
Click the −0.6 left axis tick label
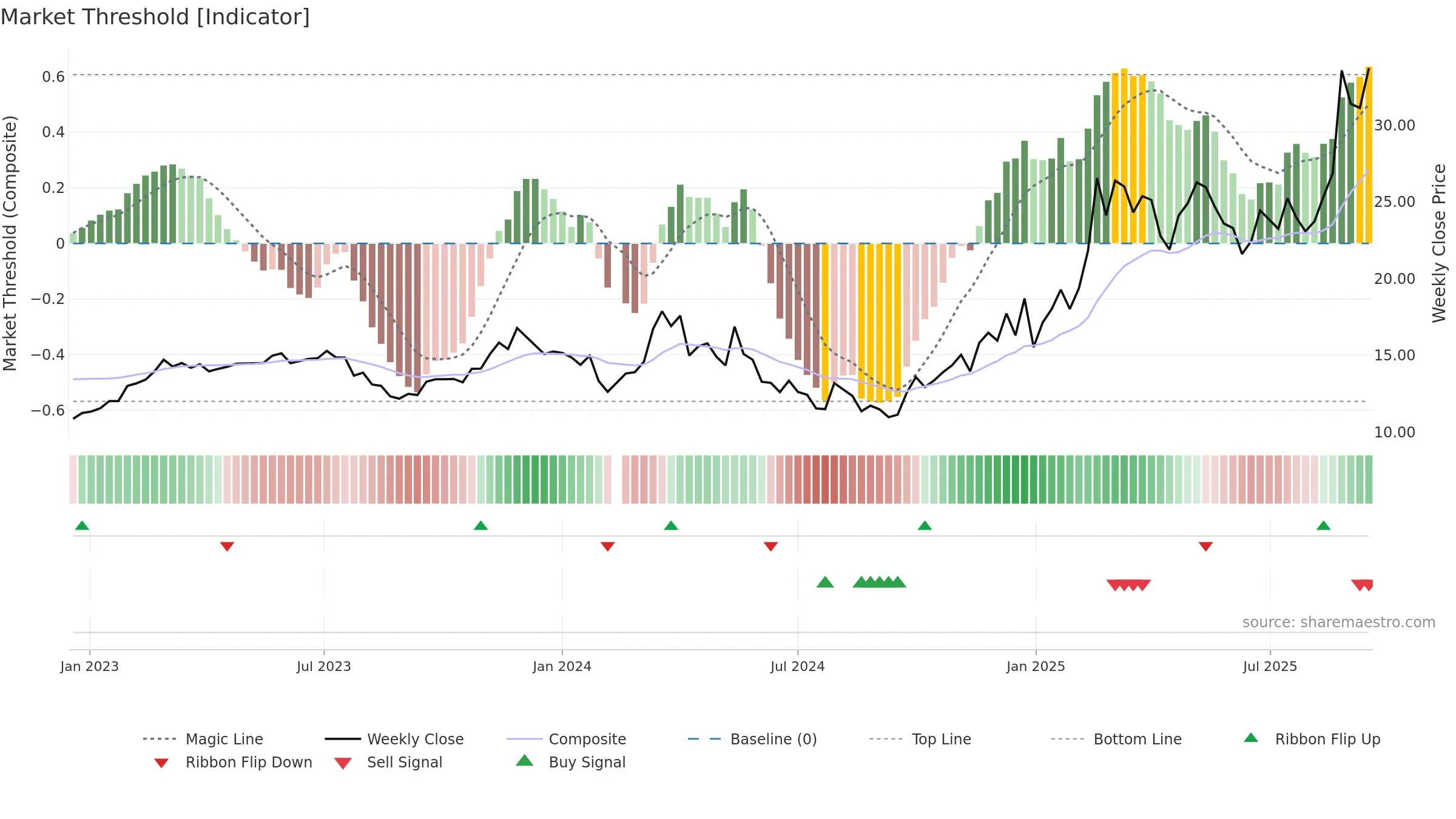click(x=48, y=411)
